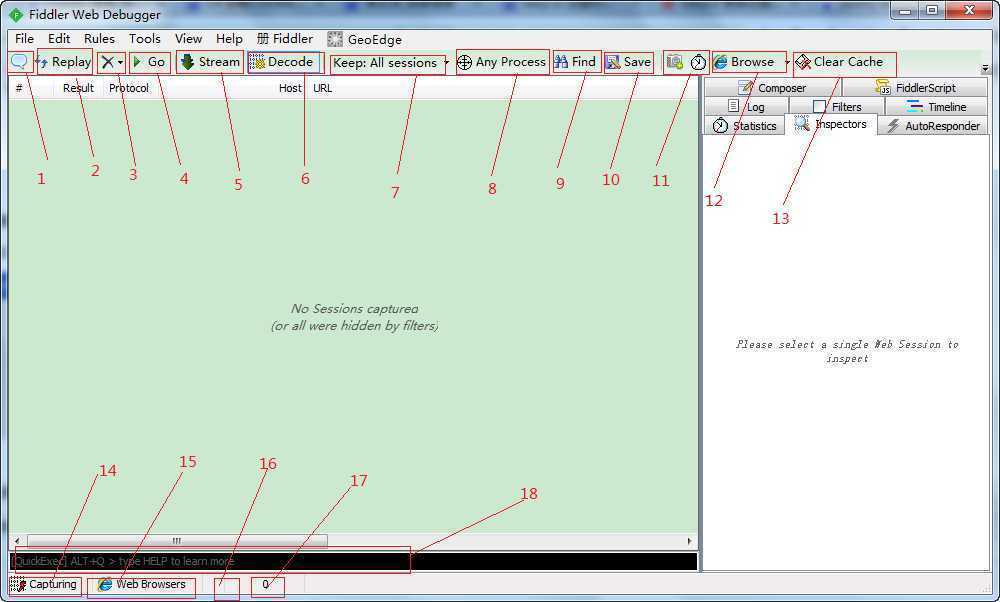Click the session list horizontal scrollbar thumb
This screenshot has height=602, width=1000.
177,541
